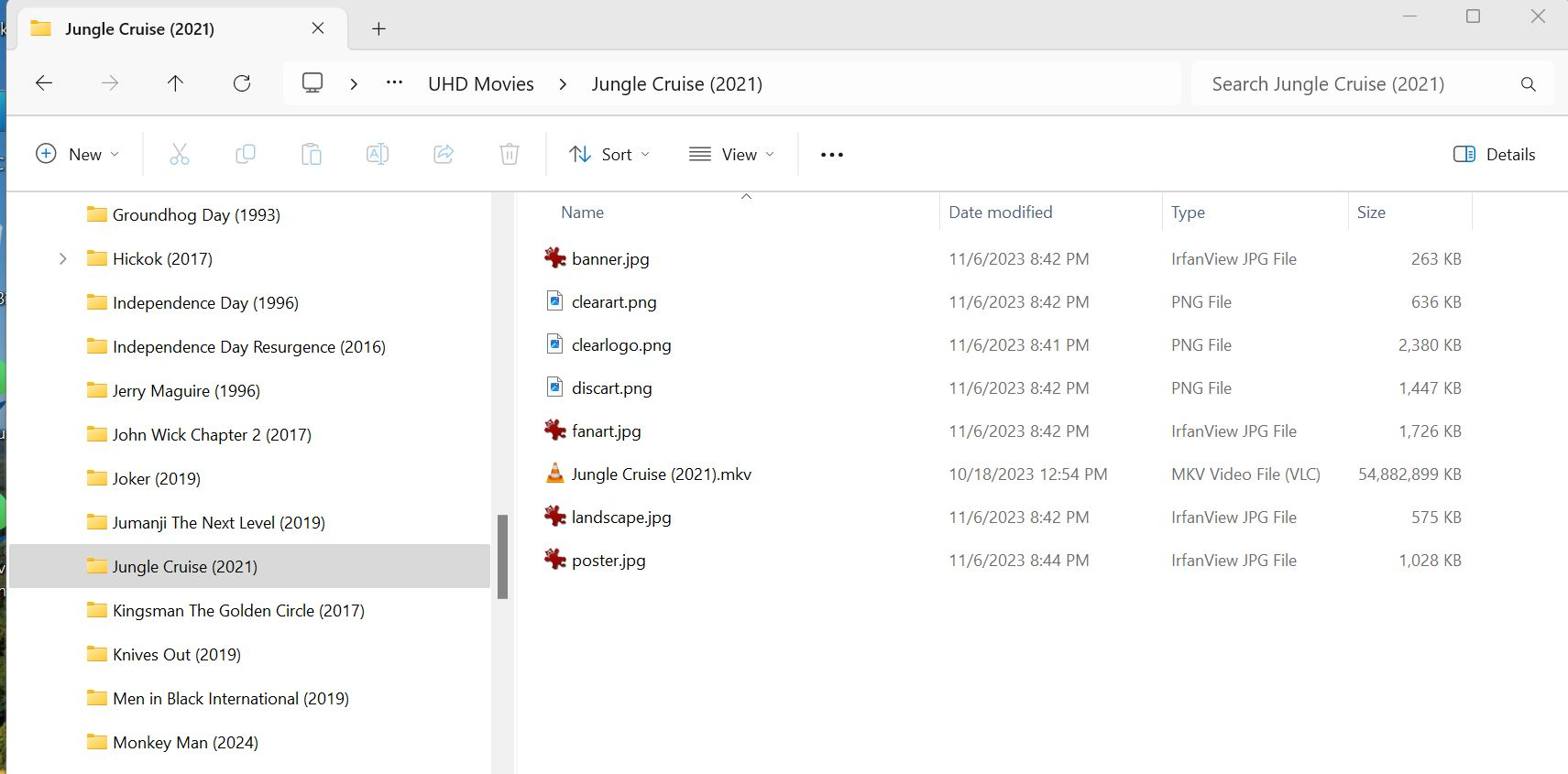
Task: Open the Sort dropdown menu
Action: (609, 155)
